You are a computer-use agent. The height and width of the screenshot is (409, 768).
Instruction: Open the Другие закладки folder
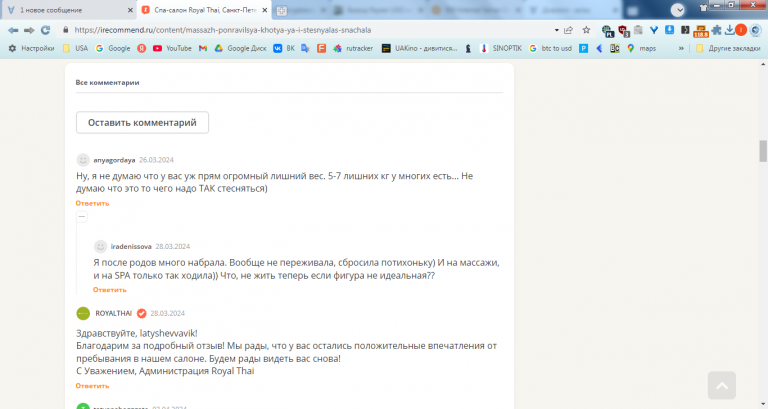pyautogui.click(x=728, y=48)
